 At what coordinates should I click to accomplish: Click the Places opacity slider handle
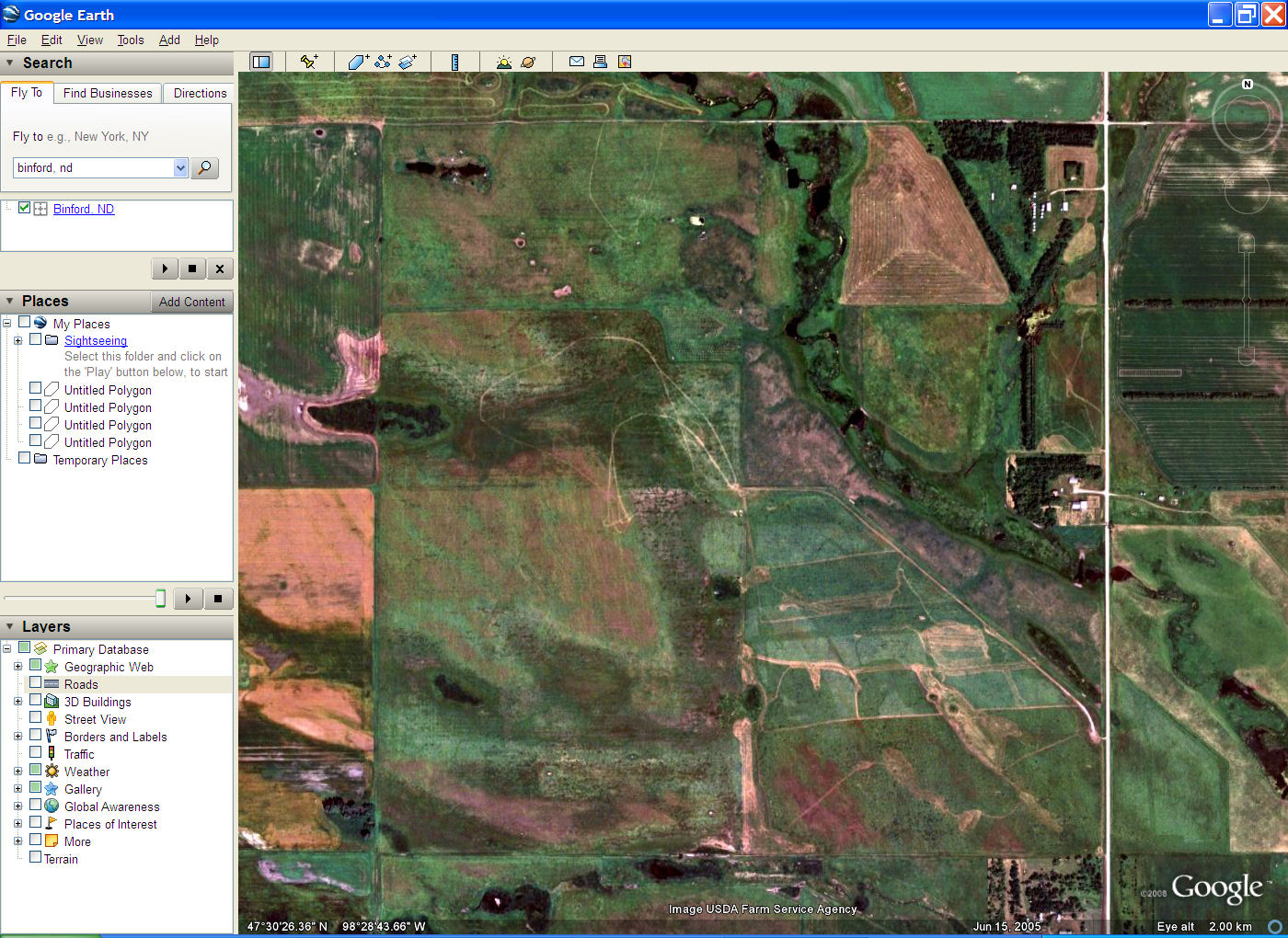(160, 599)
